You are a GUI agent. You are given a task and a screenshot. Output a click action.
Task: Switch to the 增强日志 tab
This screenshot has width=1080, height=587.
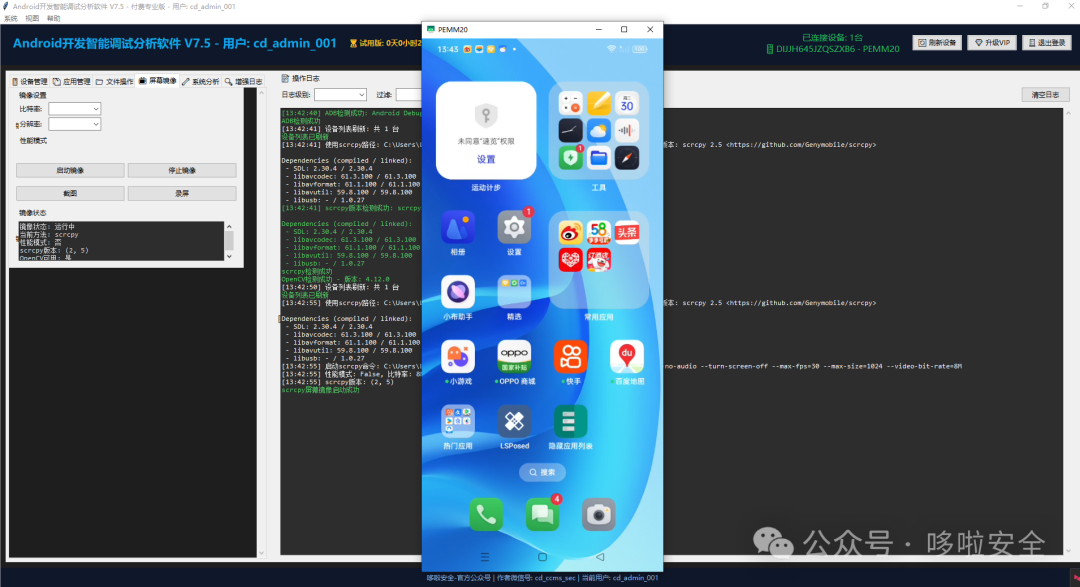243,81
